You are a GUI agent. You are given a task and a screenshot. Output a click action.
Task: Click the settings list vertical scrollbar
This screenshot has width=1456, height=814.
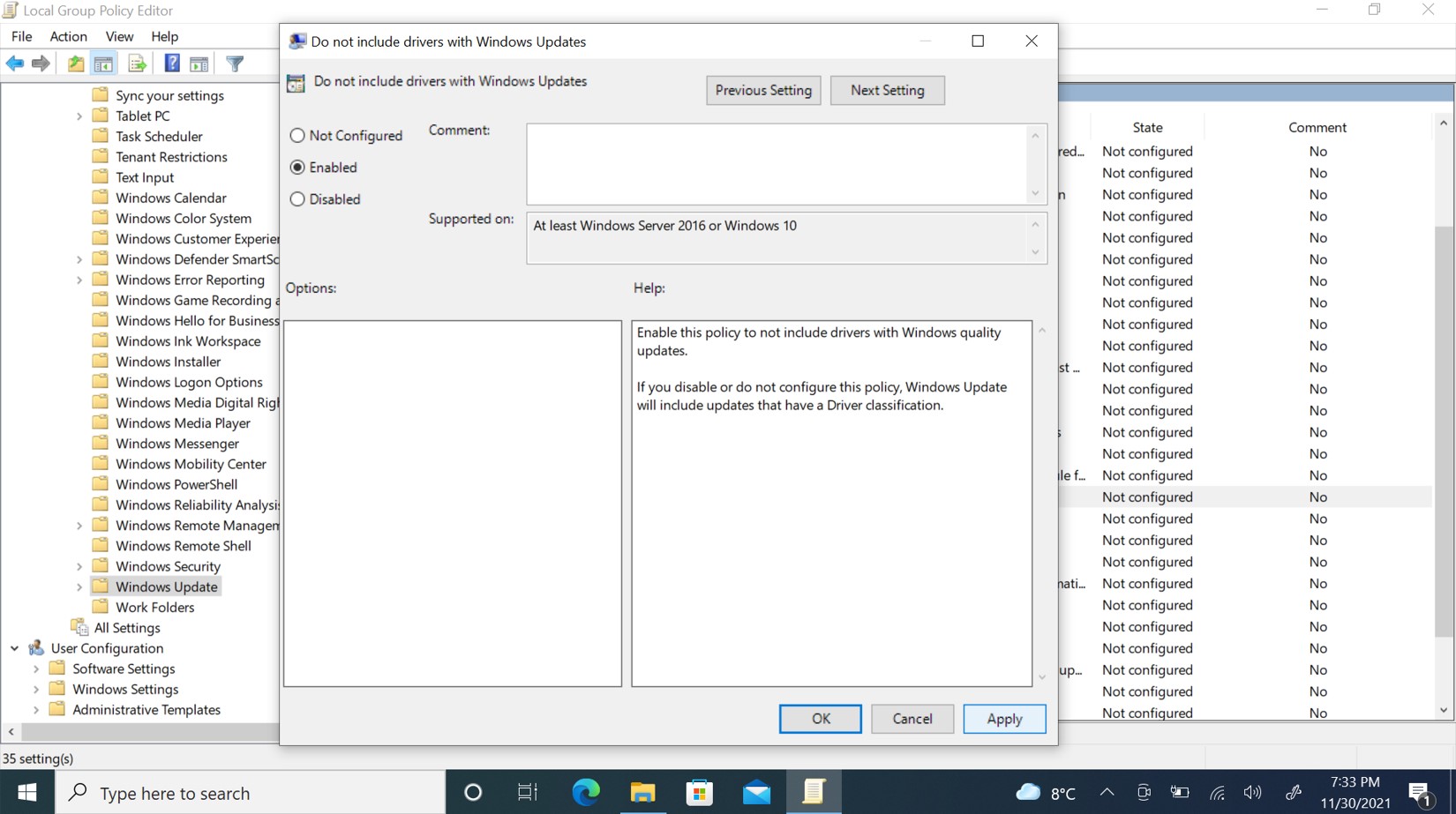click(x=1444, y=432)
